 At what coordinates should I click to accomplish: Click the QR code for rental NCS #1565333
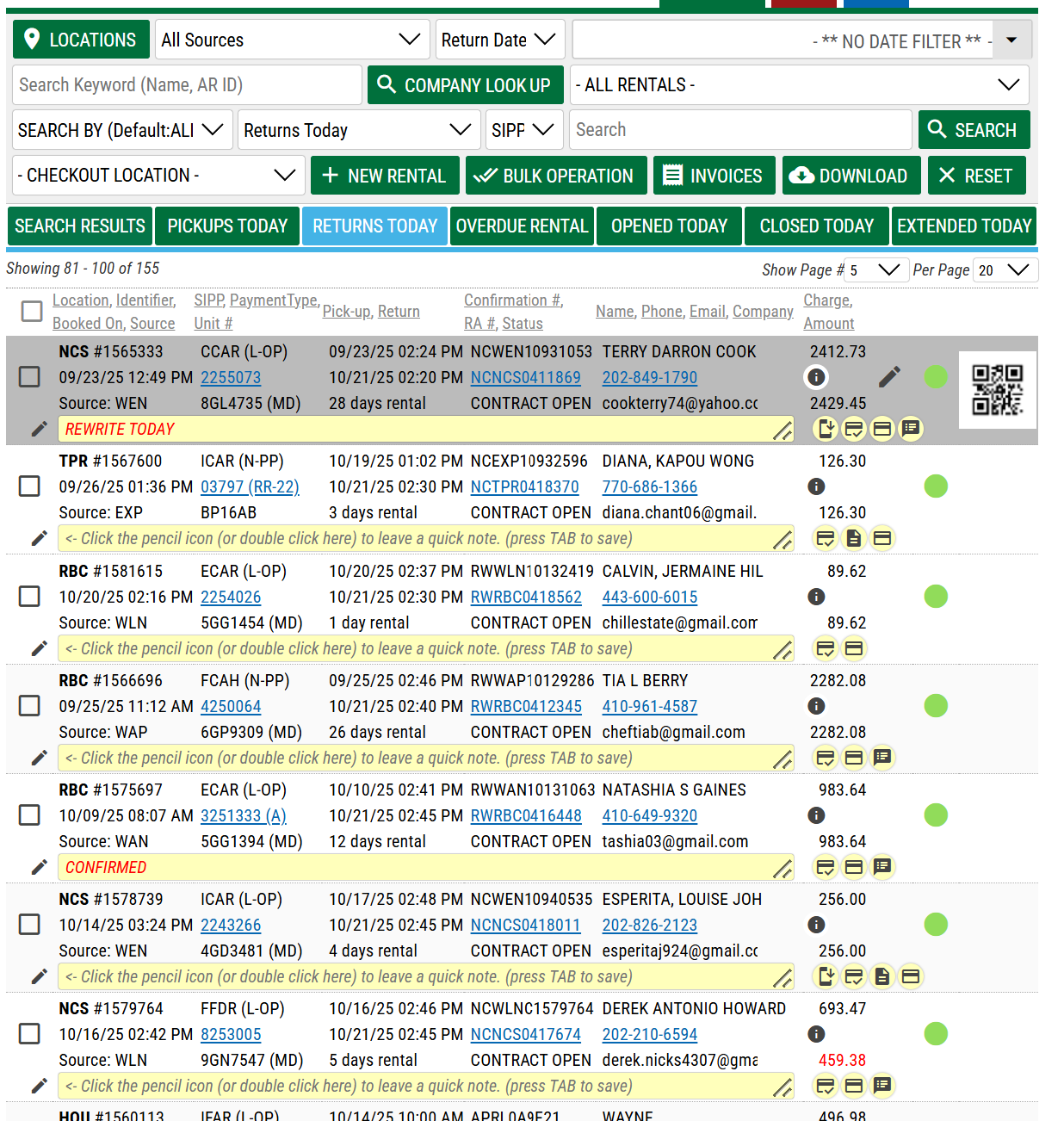(x=997, y=390)
